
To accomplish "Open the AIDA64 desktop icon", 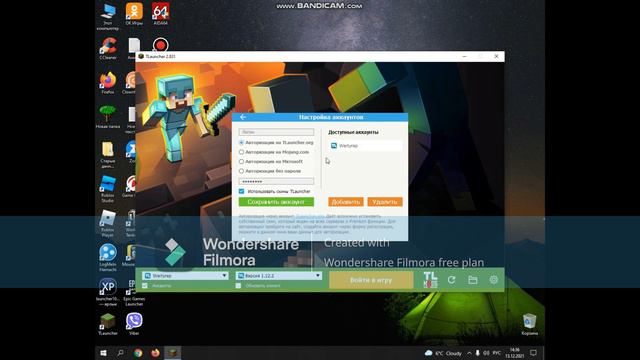I will pyautogui.click(x=160, y=14).
